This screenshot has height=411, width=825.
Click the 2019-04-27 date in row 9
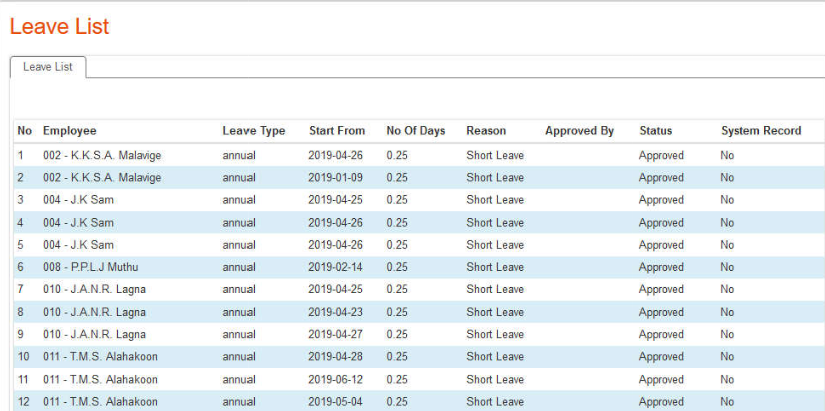click(x=336, y=335)
